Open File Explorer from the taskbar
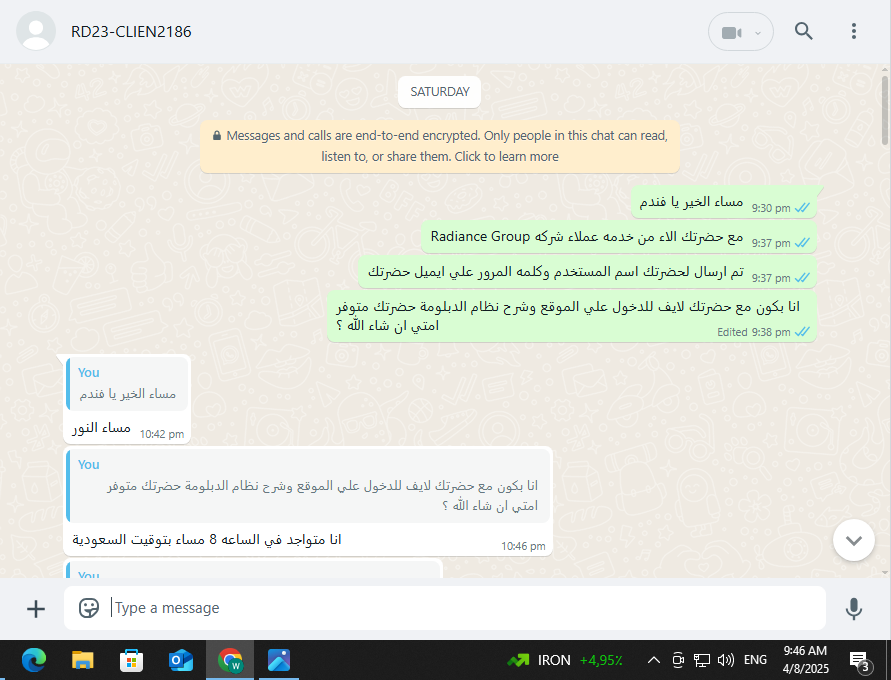This screenshot has height=680, width=891. (82, 660)
